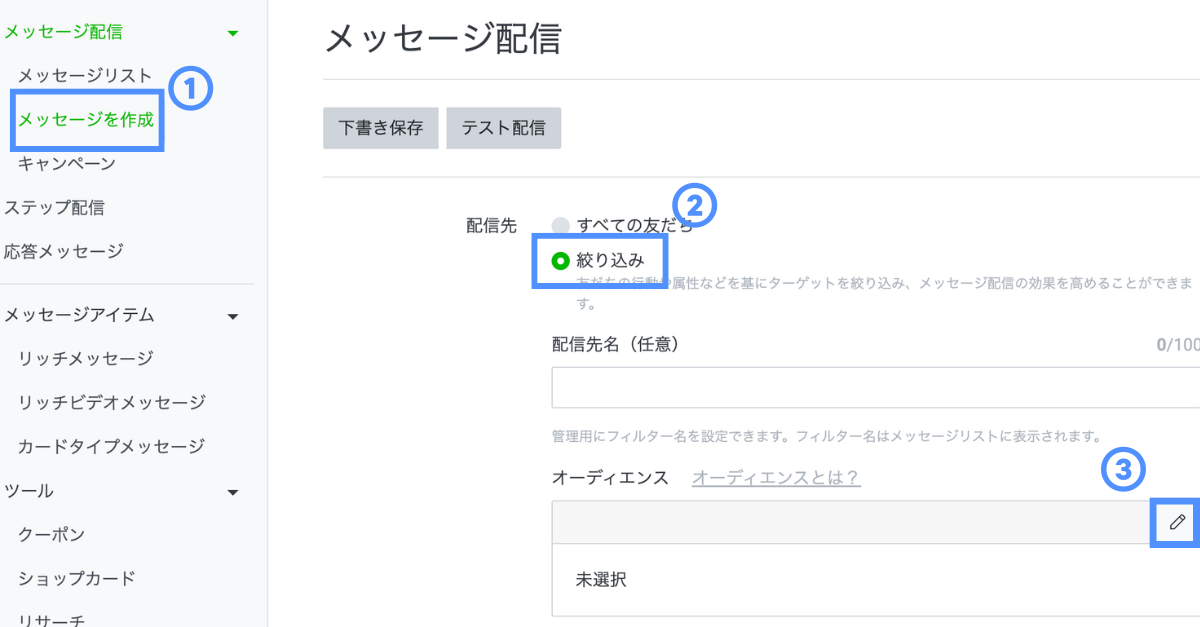
Task: Click the 下書き保存 button
Action: pyautogui.click(x=380, y=128)
